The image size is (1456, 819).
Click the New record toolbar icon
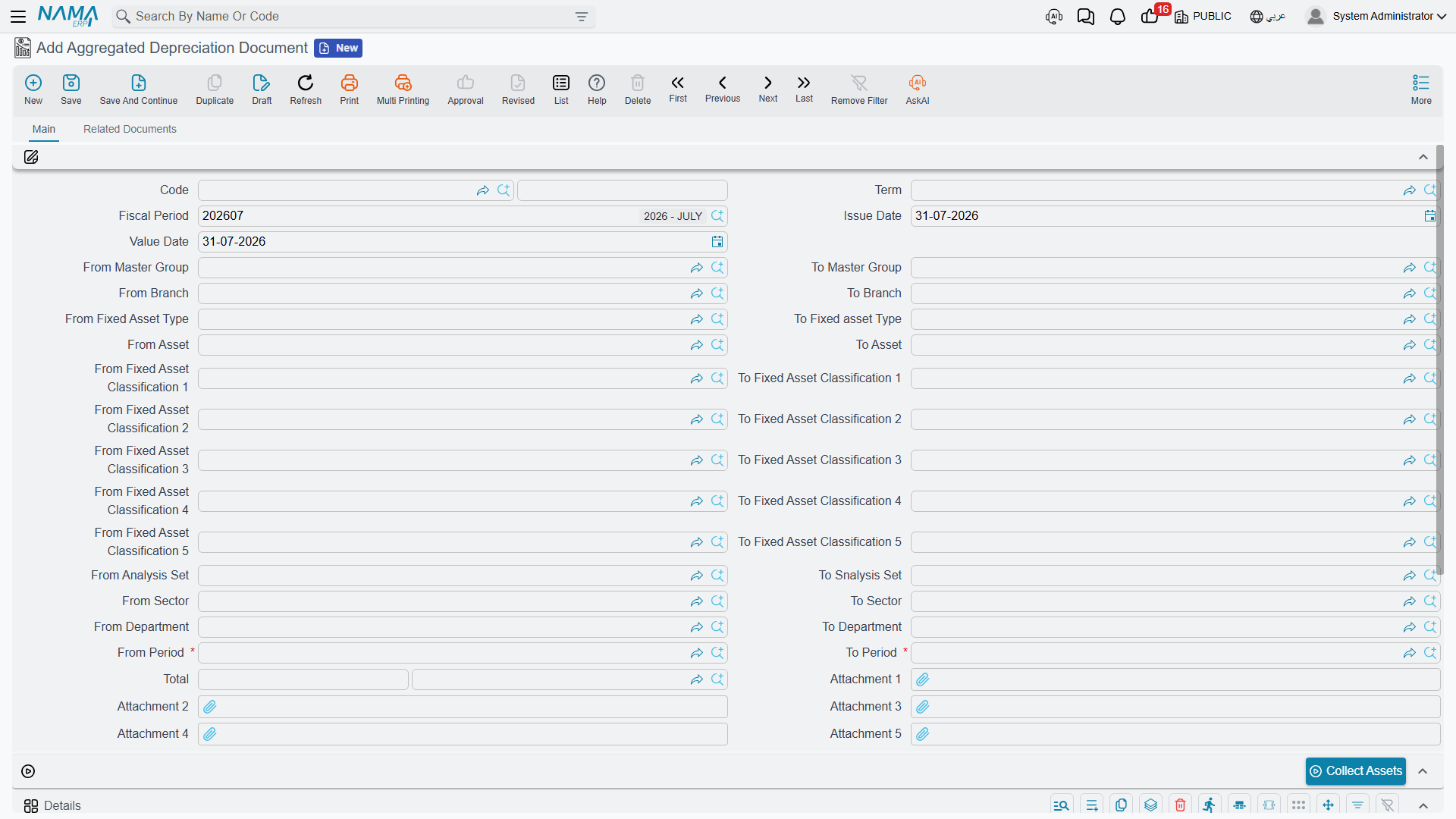33,89
